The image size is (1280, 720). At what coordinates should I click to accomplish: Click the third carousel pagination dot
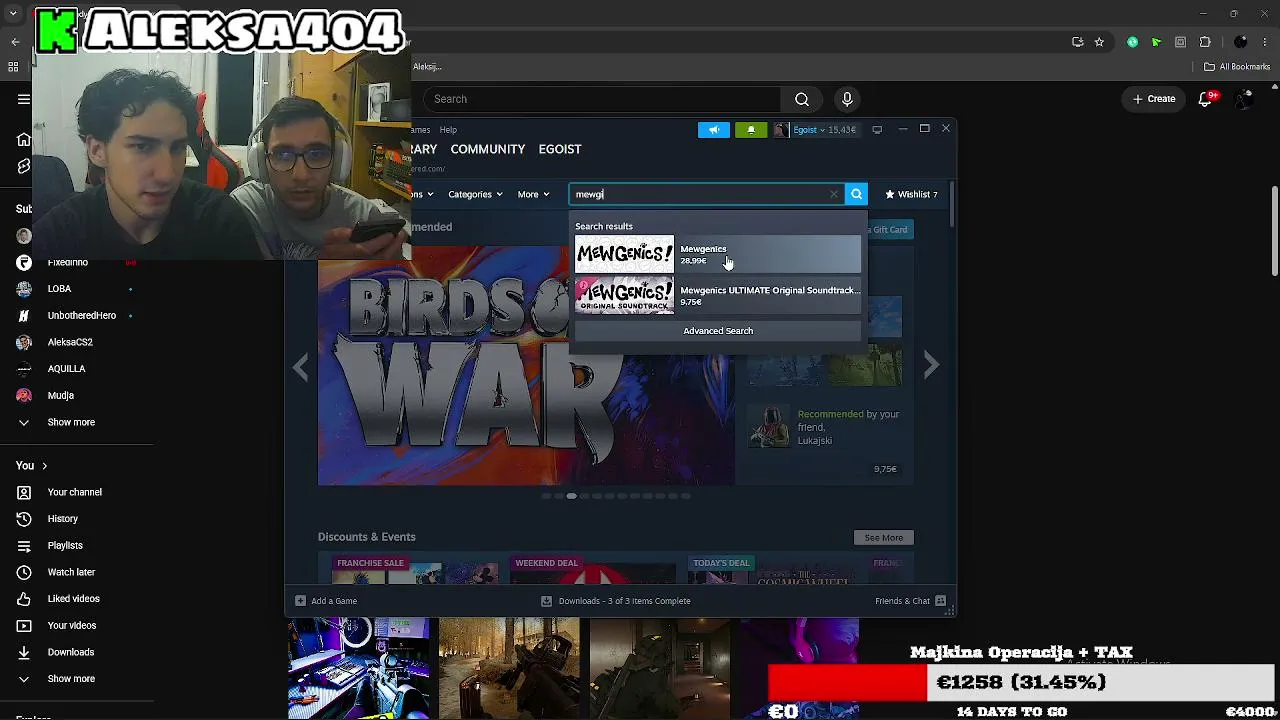571,496
